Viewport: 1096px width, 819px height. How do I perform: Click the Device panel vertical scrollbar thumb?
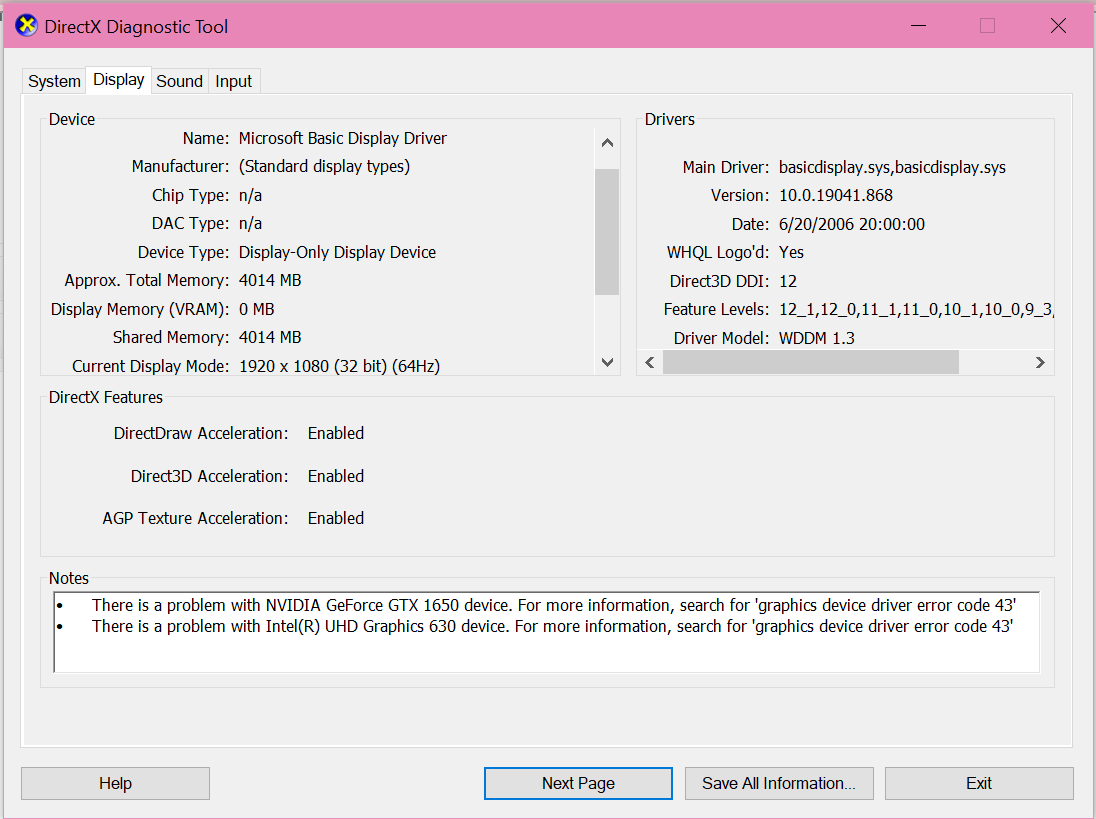point(607,232)
